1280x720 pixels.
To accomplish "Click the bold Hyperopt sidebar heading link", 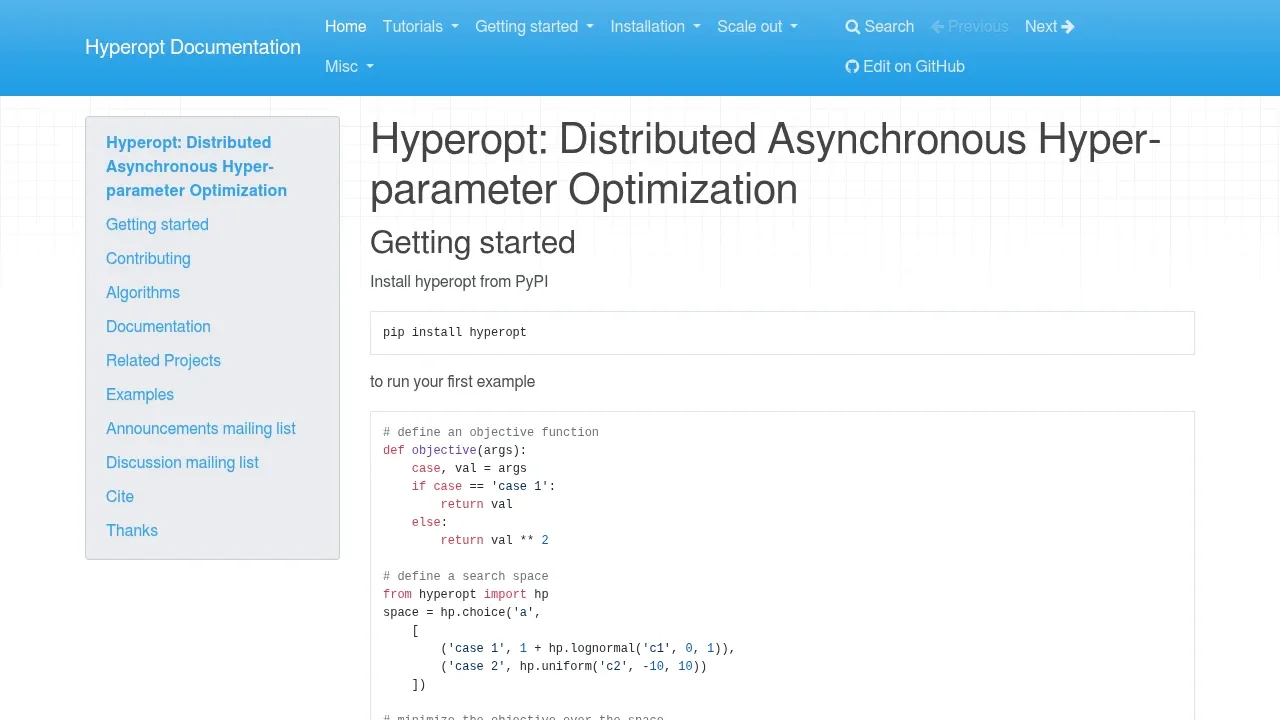I will tap(197, 167).
